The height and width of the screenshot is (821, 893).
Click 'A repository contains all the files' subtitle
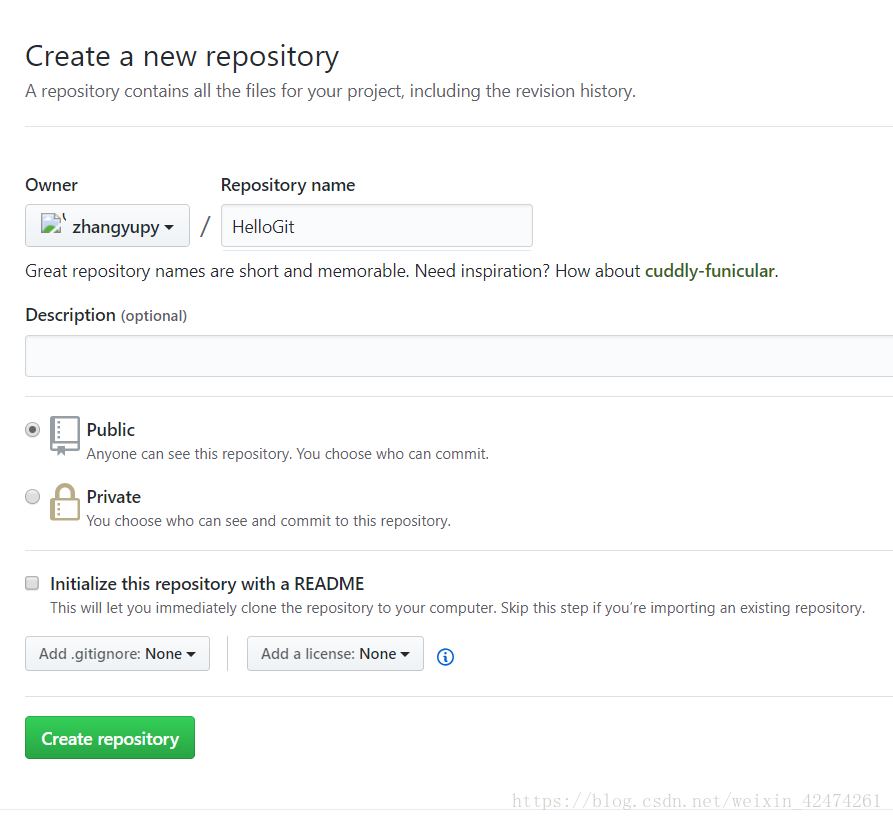click(x=330, y=91)
